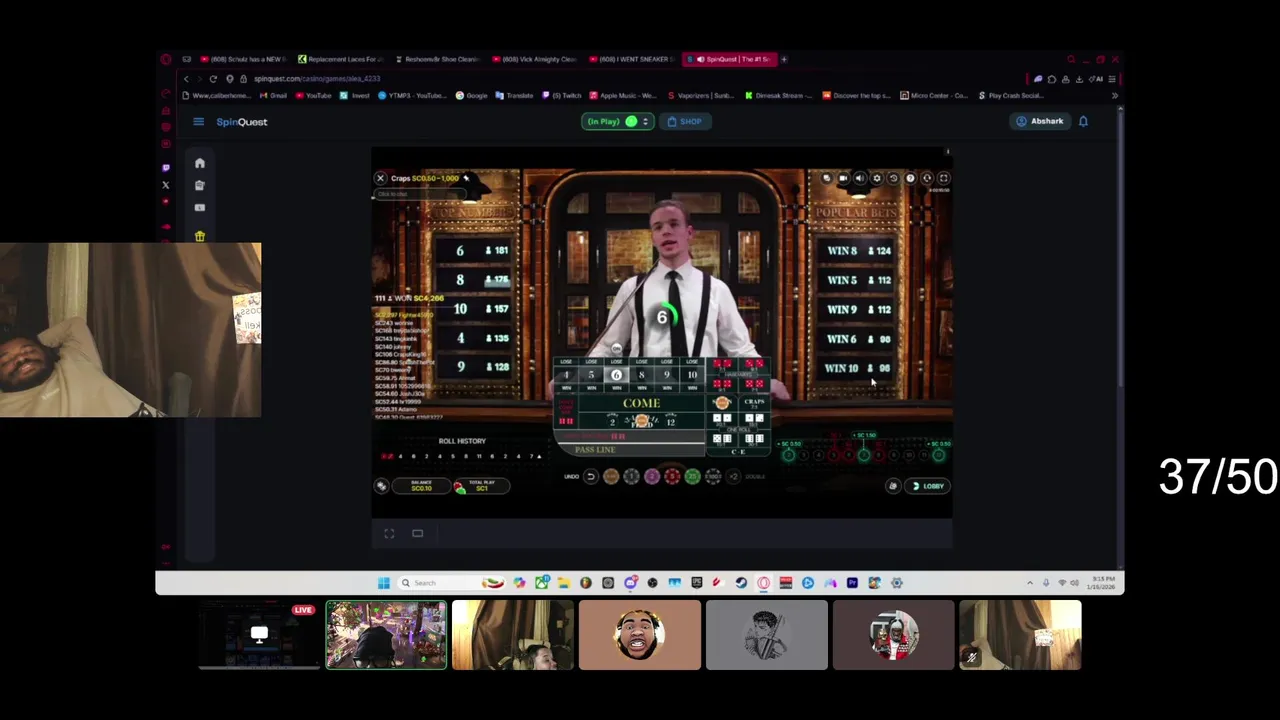Enter game fullscreen mode

[943, 178]
